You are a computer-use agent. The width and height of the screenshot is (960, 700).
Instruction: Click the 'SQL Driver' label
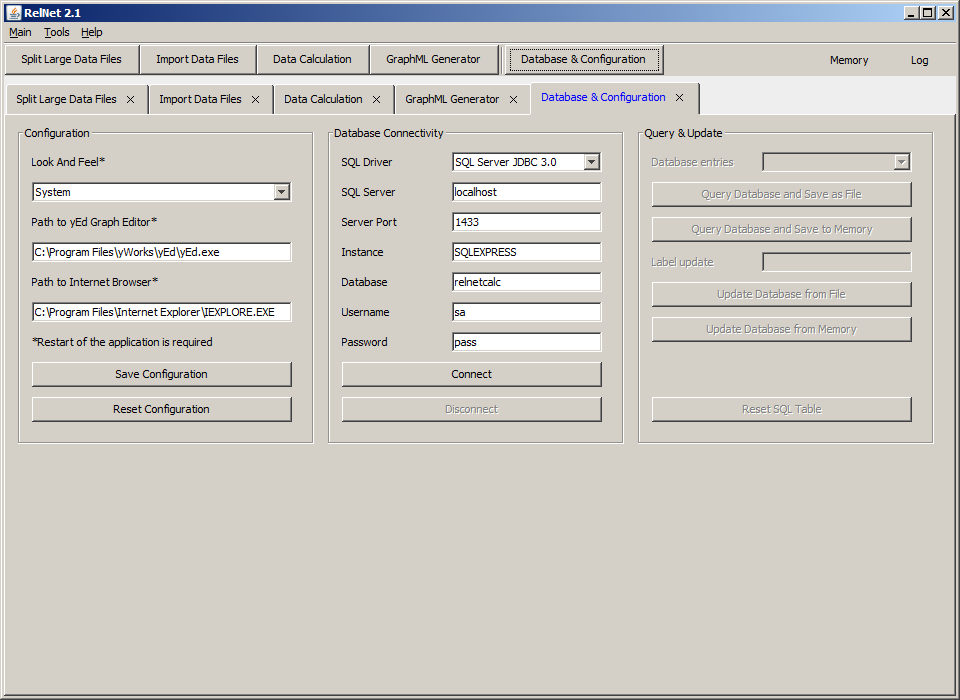(367, 162)
